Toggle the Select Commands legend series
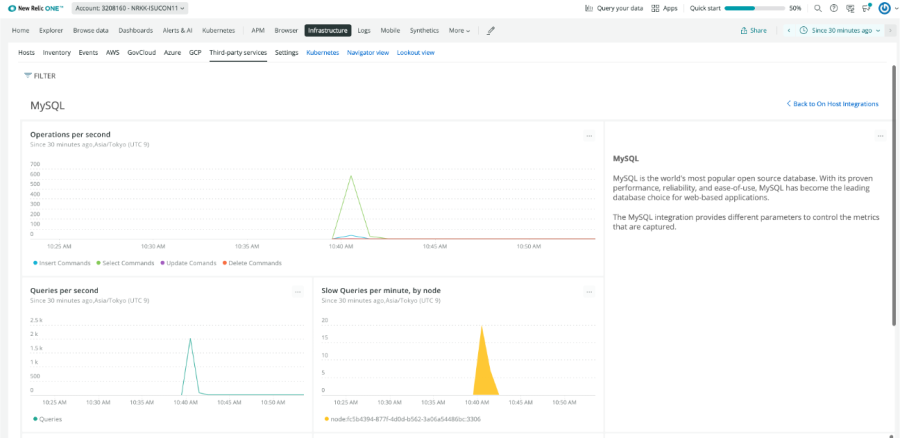900x438 pixels. [x=125, y=263]
